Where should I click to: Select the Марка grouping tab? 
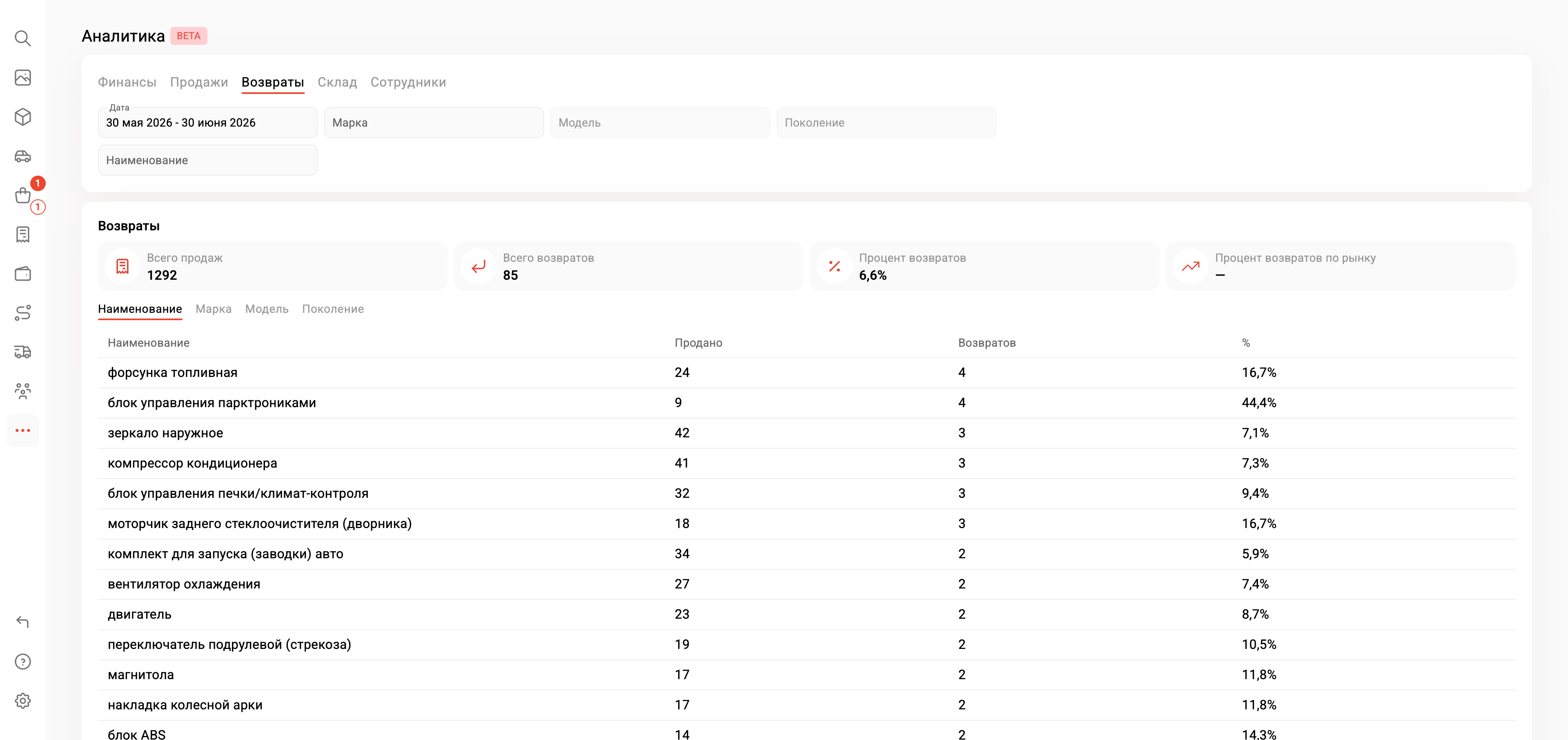pos(214,309)
